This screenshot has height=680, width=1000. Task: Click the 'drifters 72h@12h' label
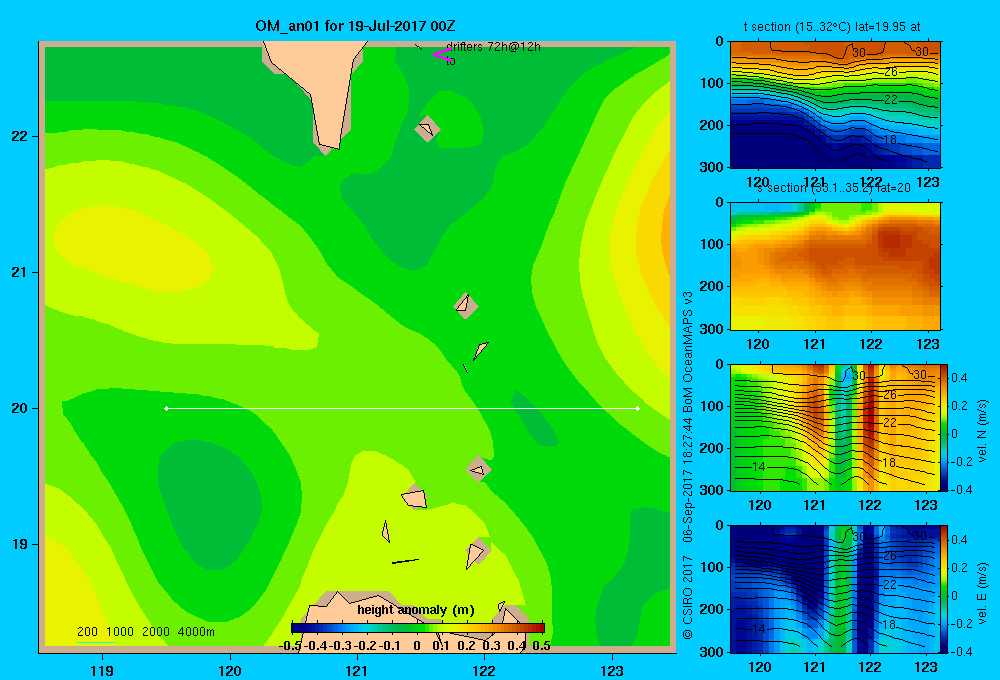click(x=493, y=47)
